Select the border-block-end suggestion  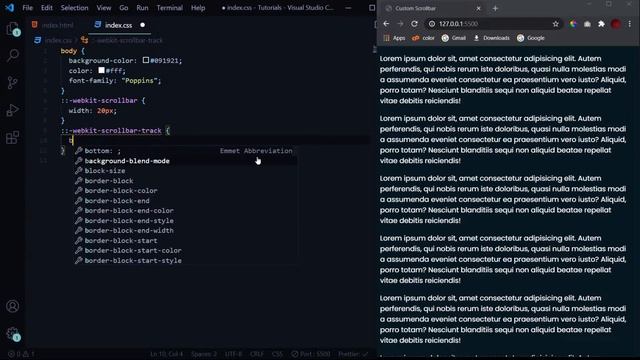click(186, 201)
